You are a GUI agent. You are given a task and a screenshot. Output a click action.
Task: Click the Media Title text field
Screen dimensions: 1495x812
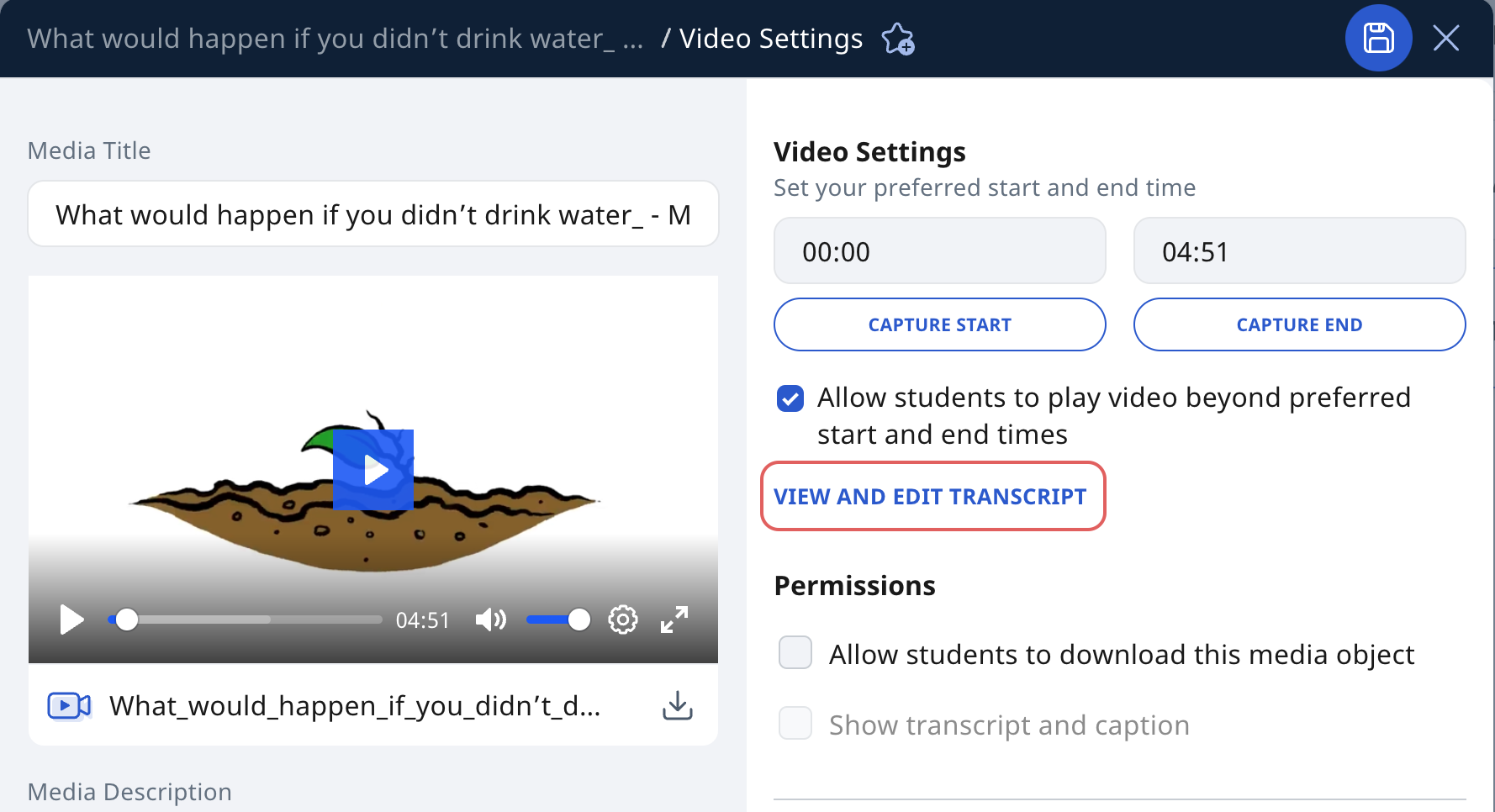[x=373, y=214]
